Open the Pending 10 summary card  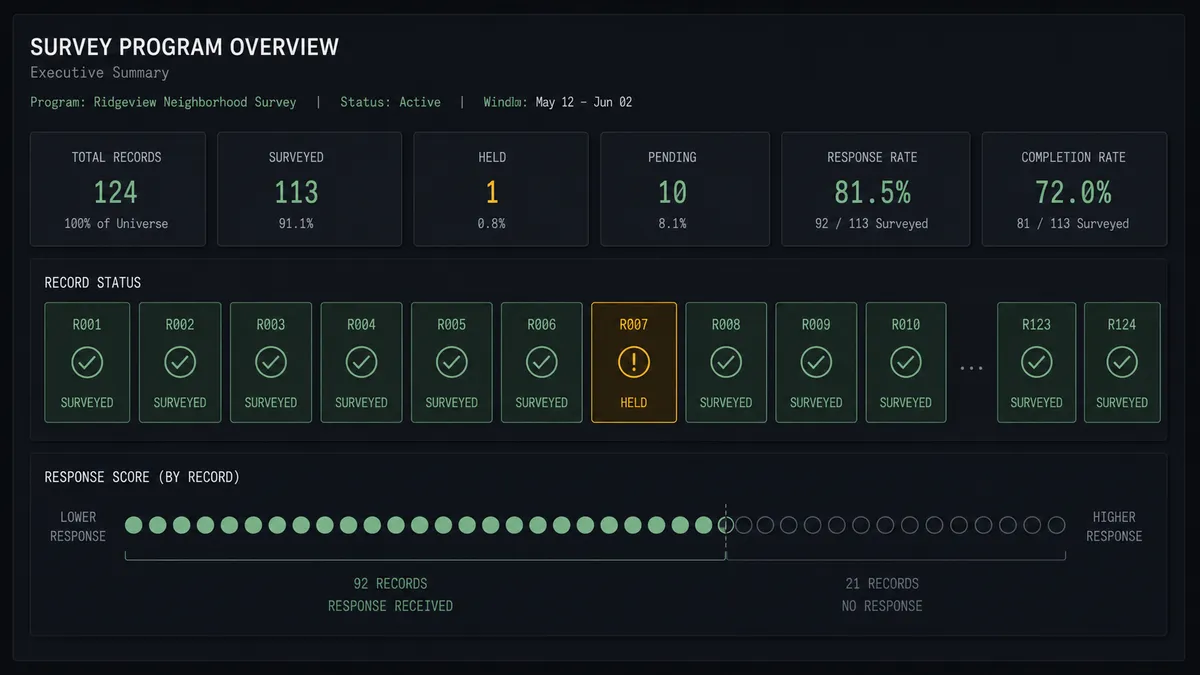[684, 189]
